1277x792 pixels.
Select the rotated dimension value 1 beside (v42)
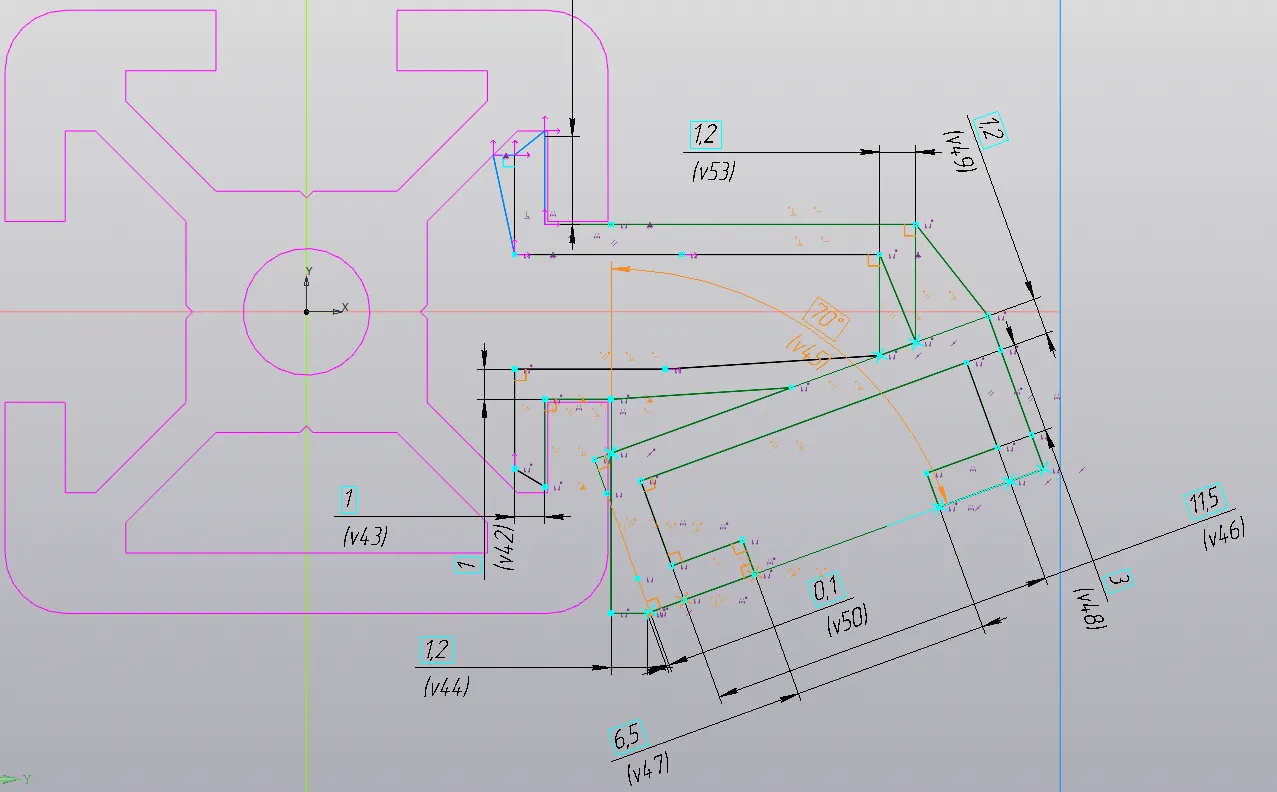pos(466,566)
